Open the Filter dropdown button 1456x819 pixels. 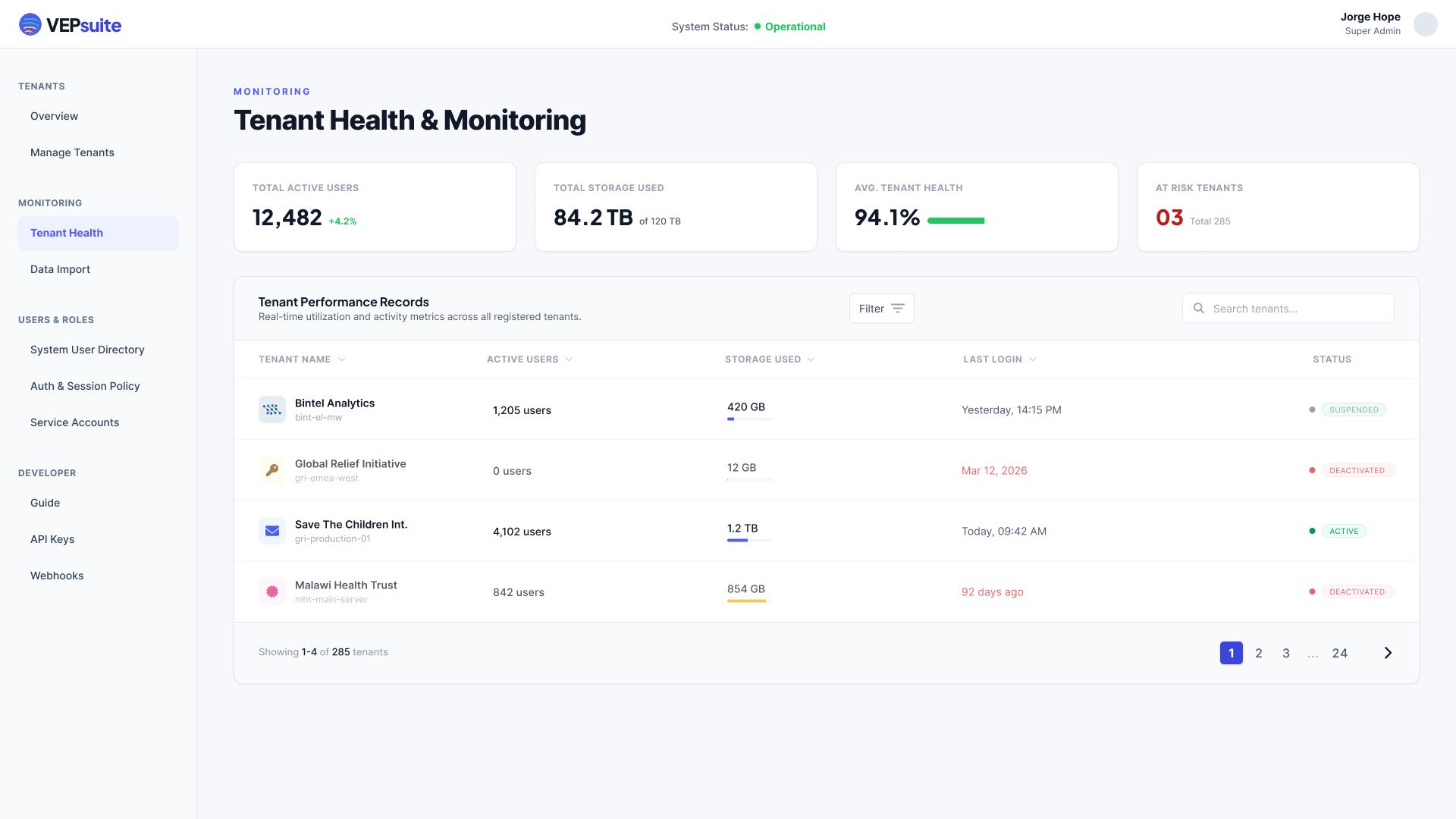click(882, 309)
